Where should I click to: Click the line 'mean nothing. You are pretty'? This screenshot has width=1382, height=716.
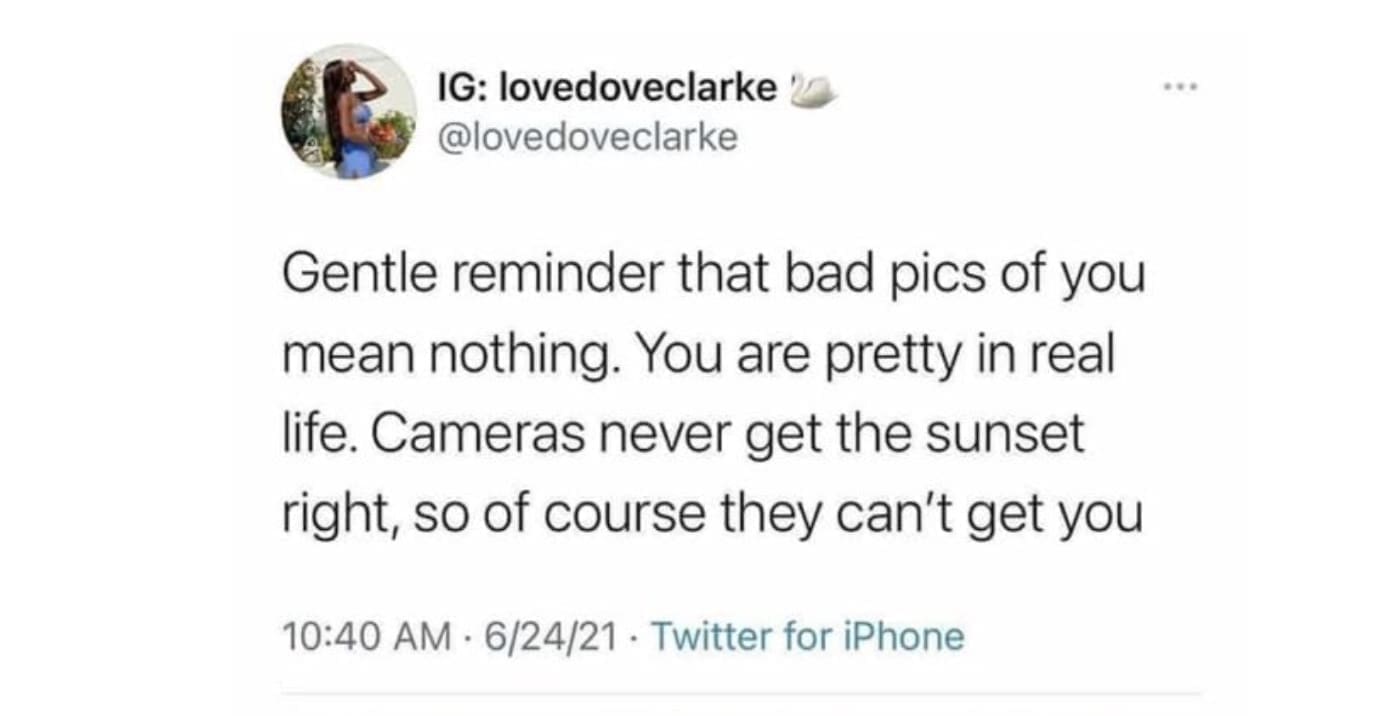point(698,357)
